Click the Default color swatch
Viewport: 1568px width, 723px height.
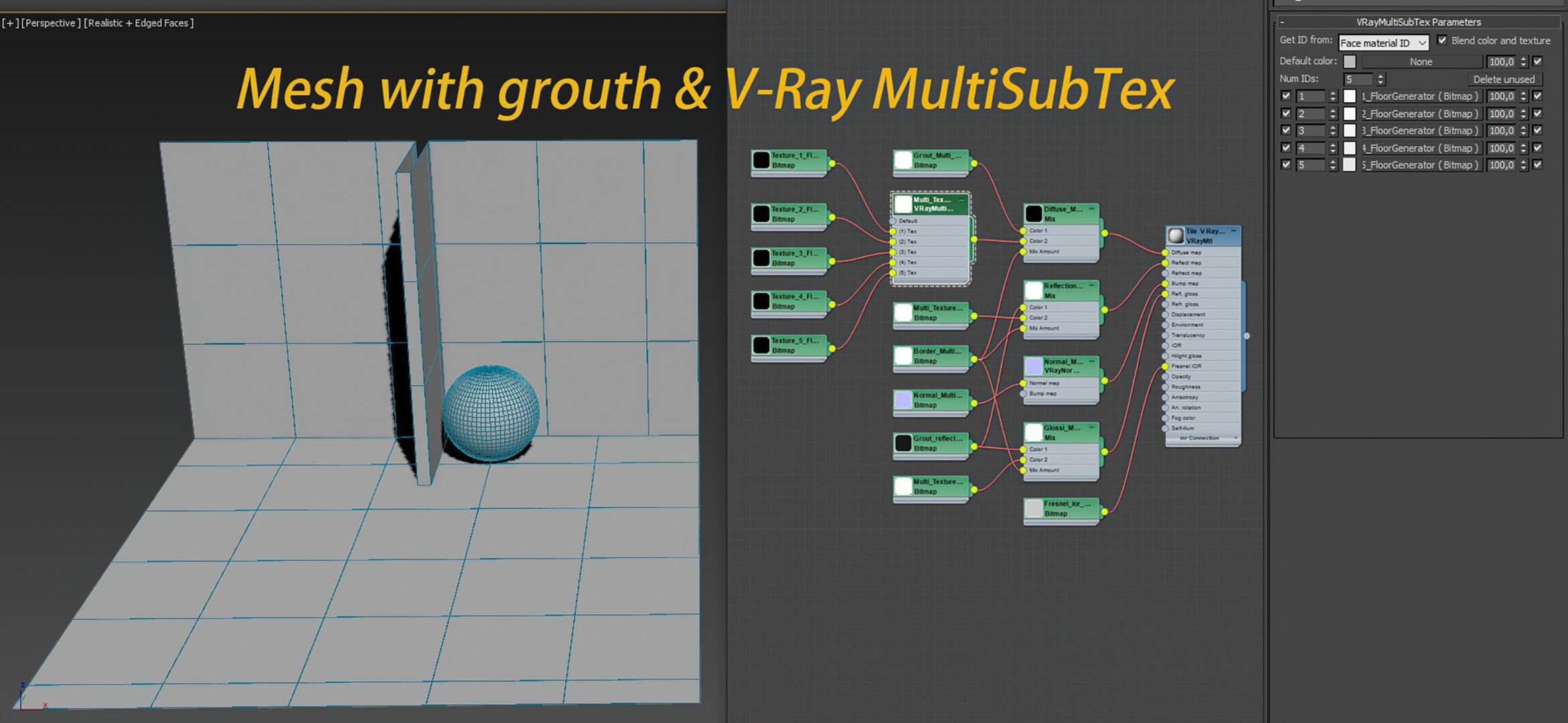[1350, 62]
